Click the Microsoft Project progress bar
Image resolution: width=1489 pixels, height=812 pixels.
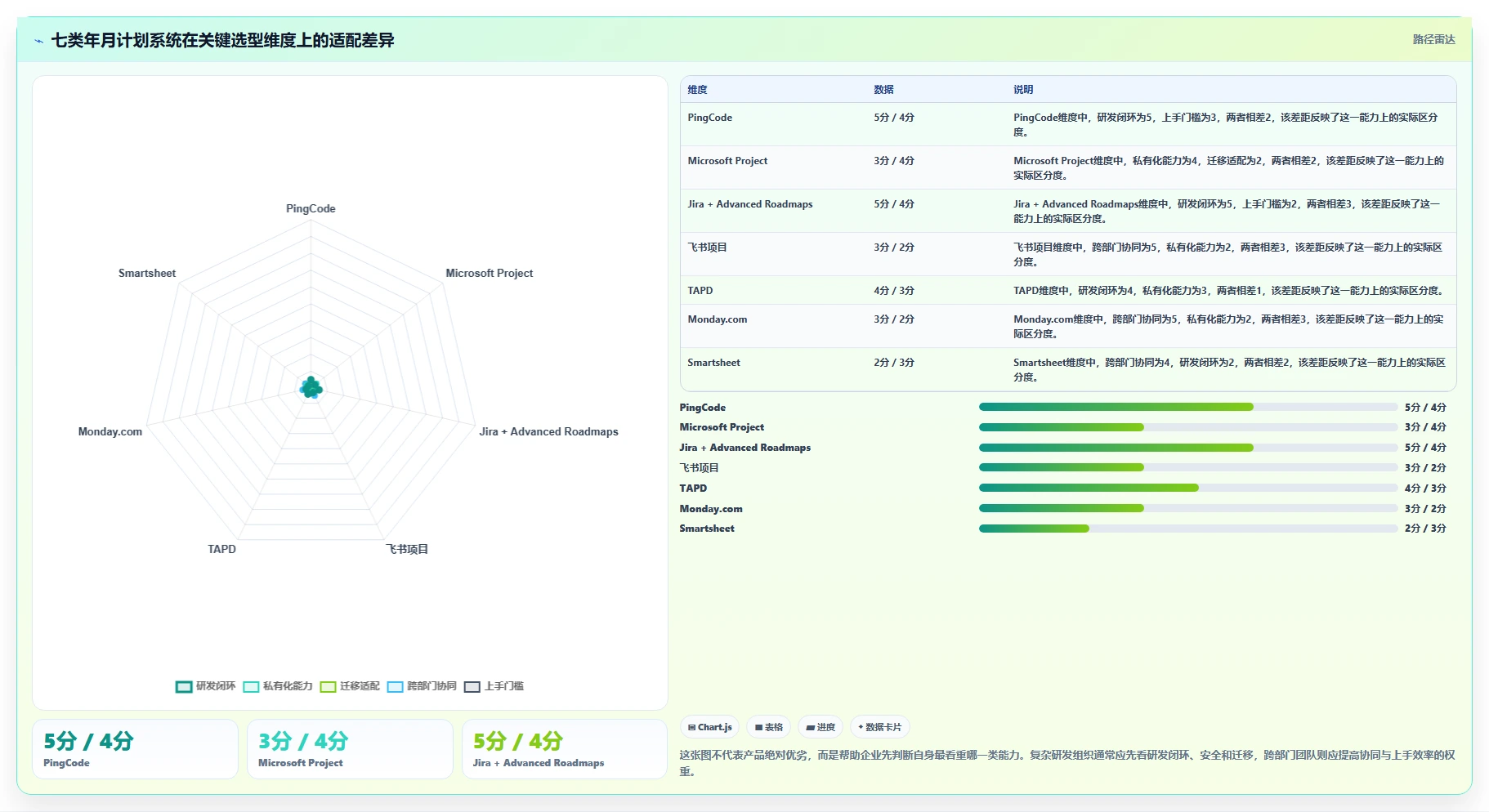(x=1187, y=427)
